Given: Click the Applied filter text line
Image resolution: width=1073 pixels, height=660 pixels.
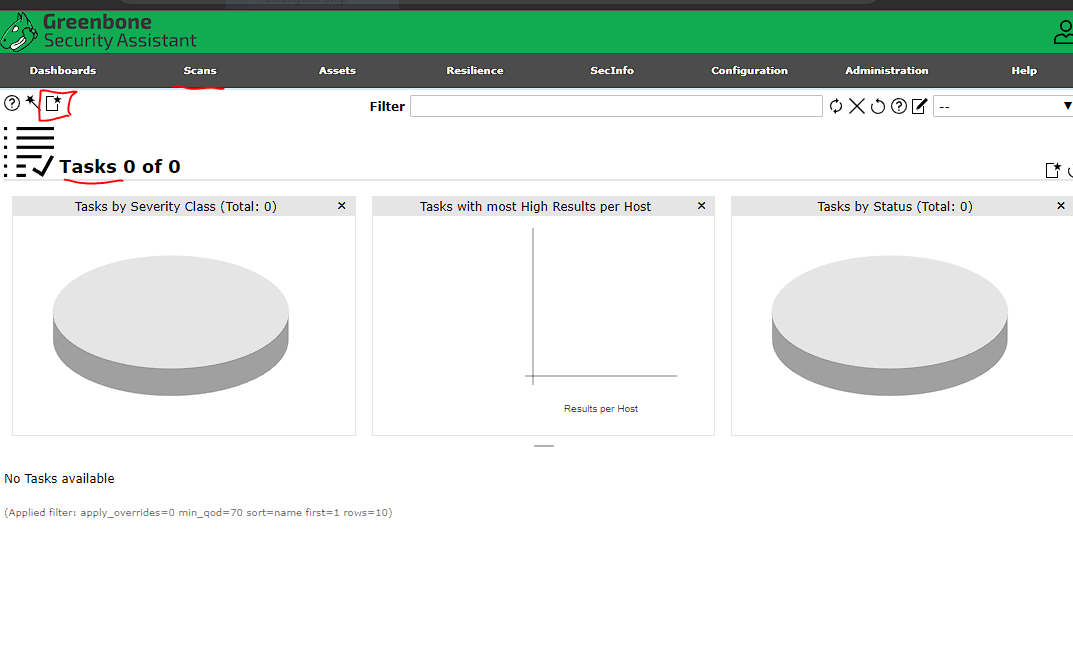Looking at the screenshot, I should click(198, 513).
